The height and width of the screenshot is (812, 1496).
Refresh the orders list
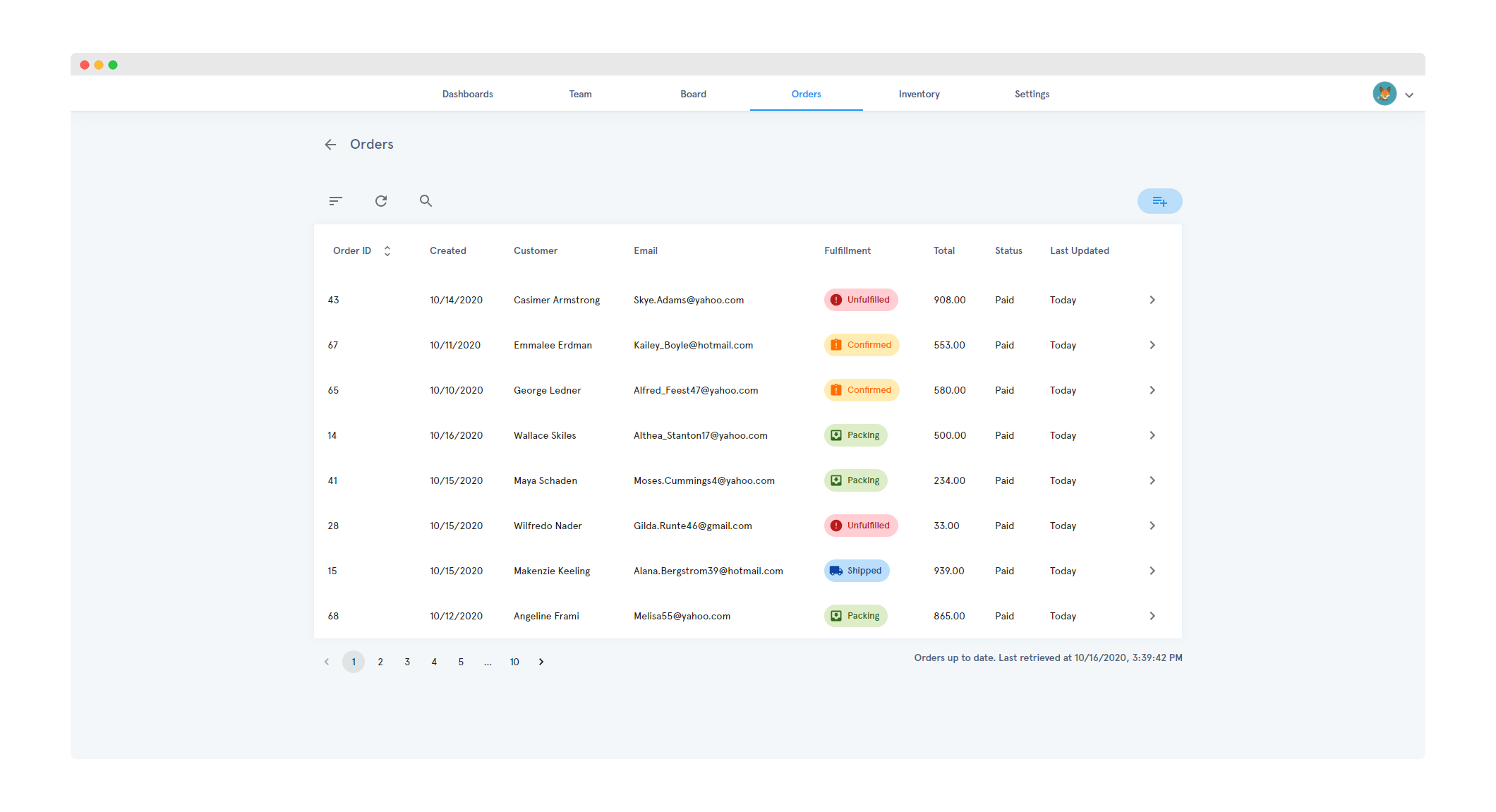(381, 201)
